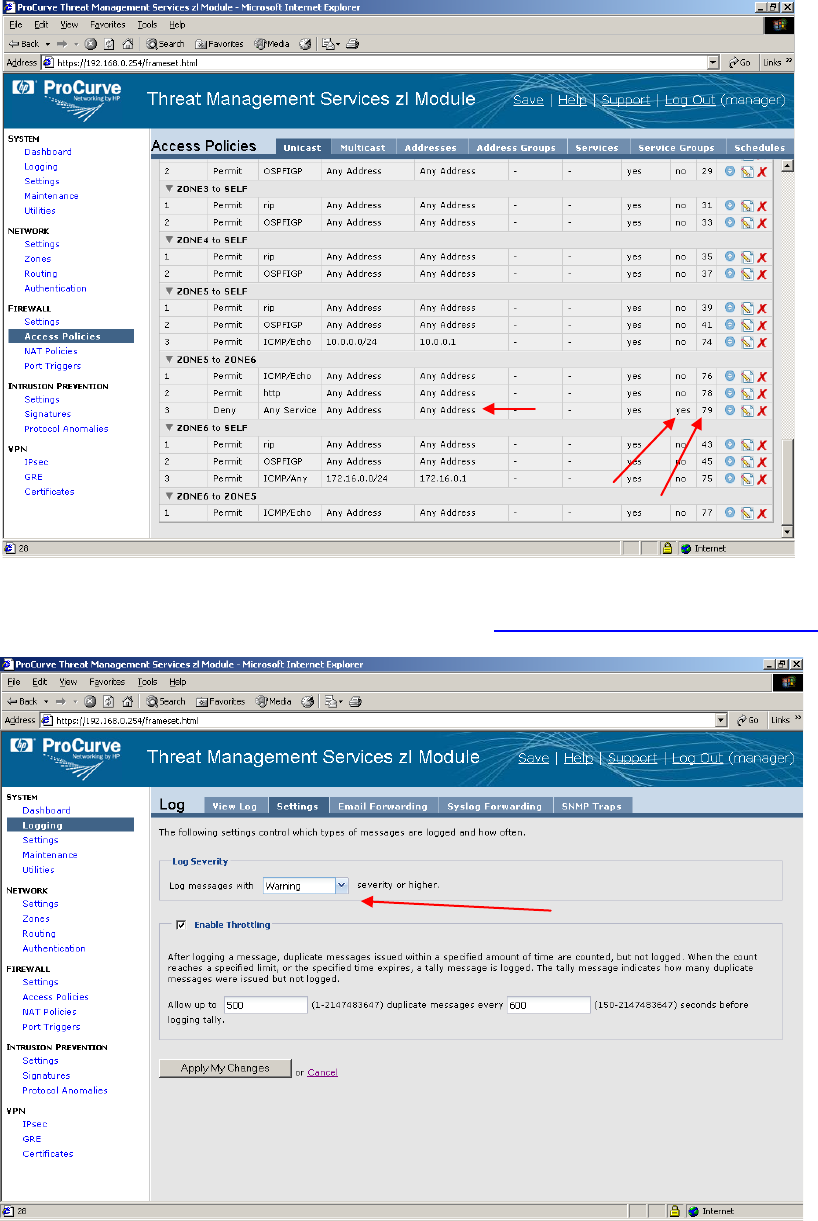Delete policy ID 45 using its red X

(x=762, y=461)
